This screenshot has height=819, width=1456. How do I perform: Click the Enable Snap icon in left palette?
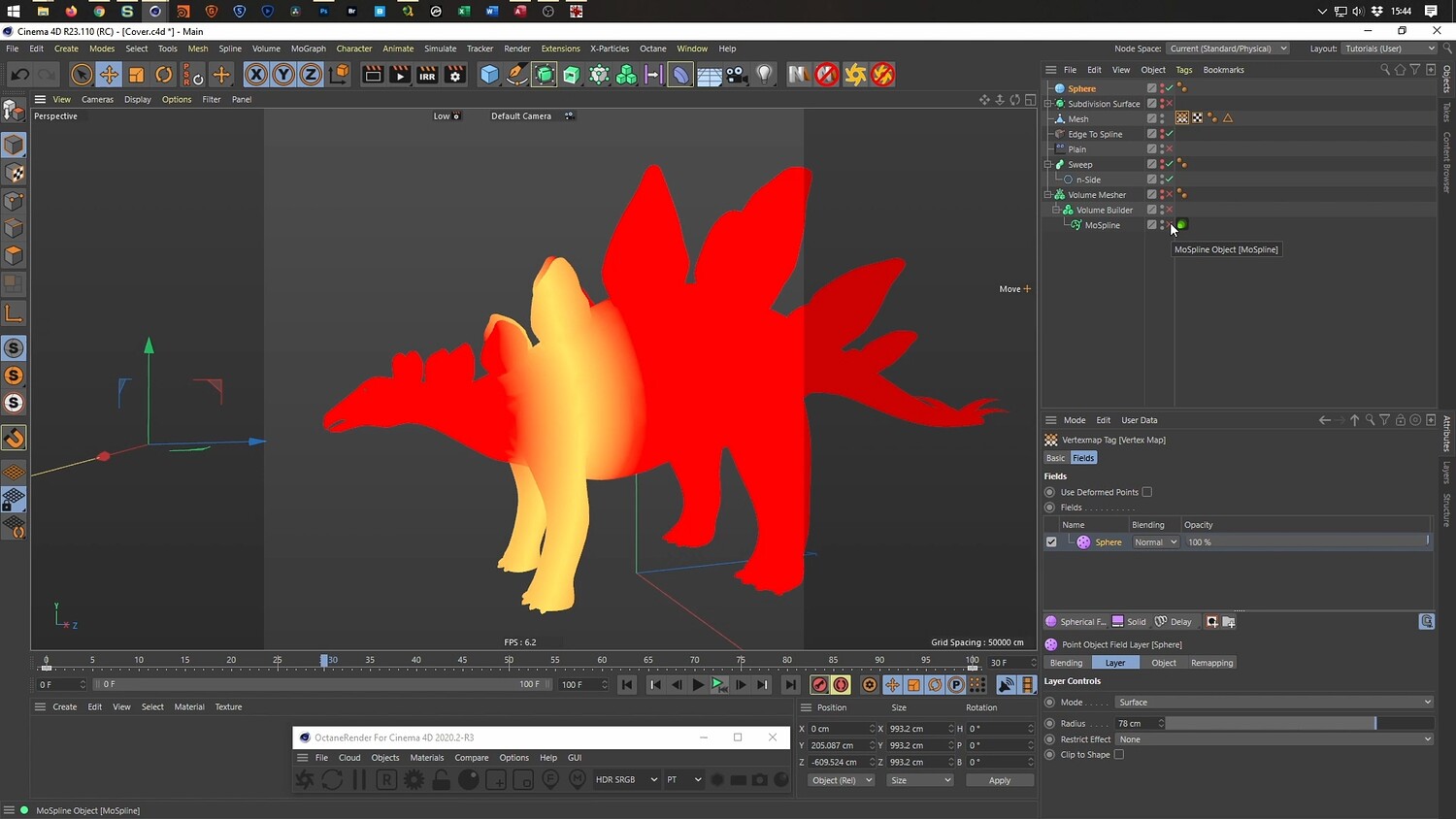(14, 438)
